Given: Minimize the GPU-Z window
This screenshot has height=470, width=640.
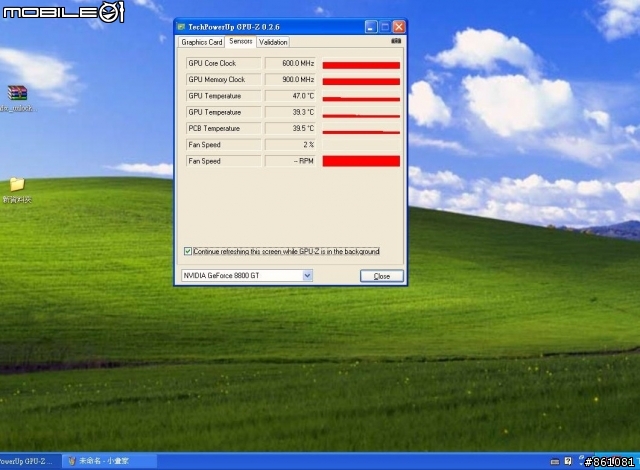Looking at the screenshot, I should click(371, 27).
